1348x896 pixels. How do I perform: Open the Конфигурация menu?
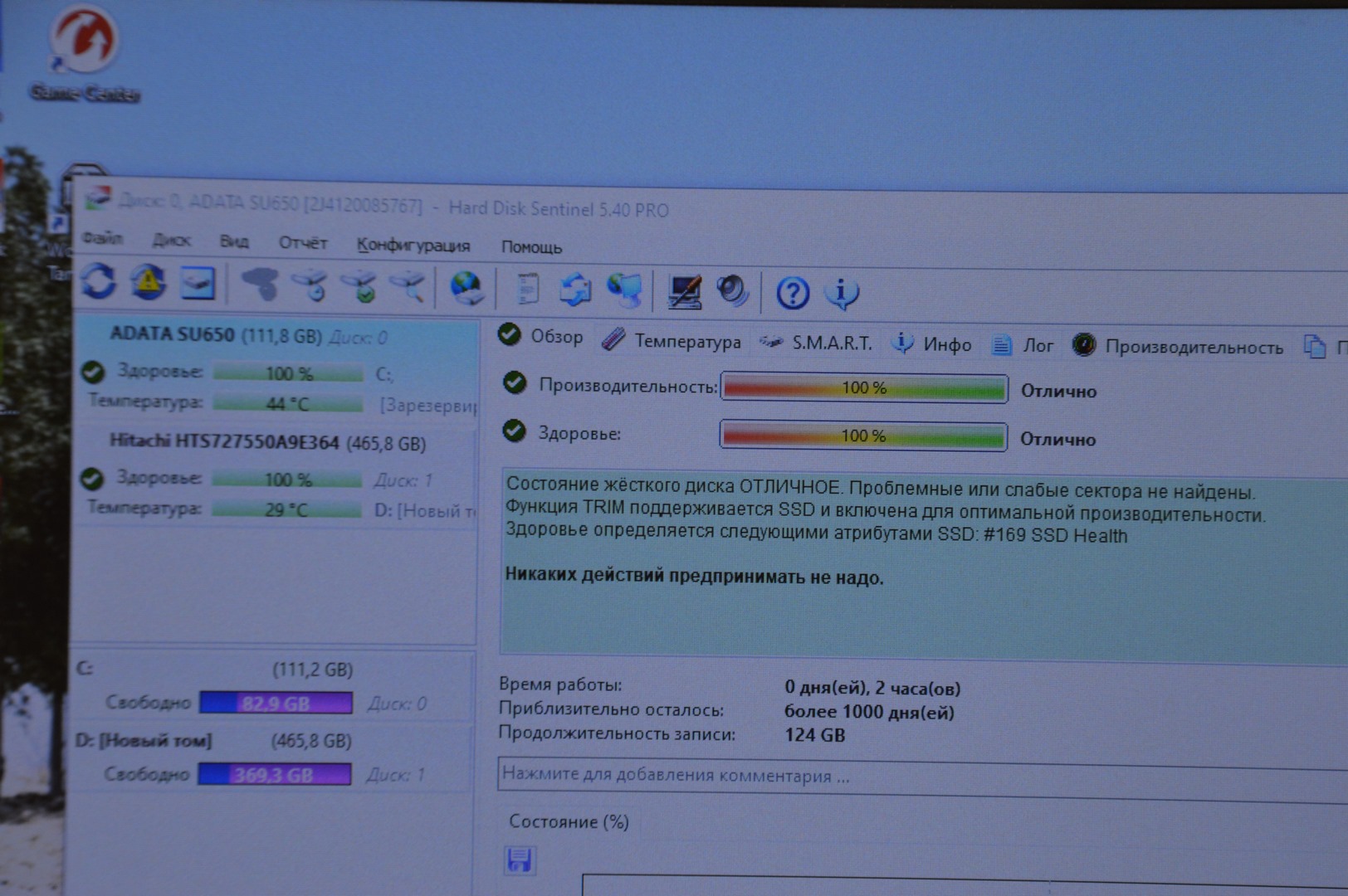click(413, 246)
